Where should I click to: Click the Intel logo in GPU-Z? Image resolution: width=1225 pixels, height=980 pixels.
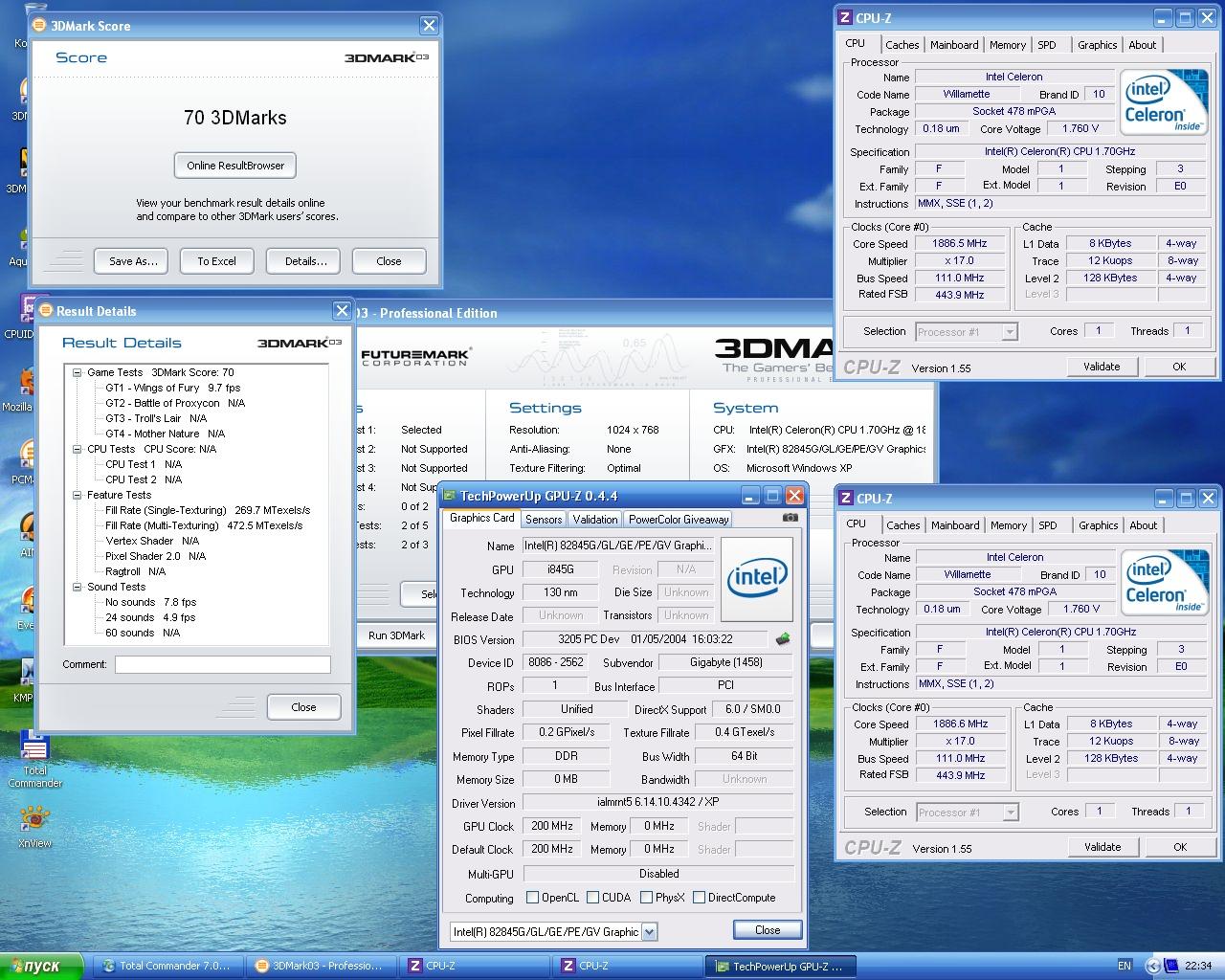[x=756, y=579]
